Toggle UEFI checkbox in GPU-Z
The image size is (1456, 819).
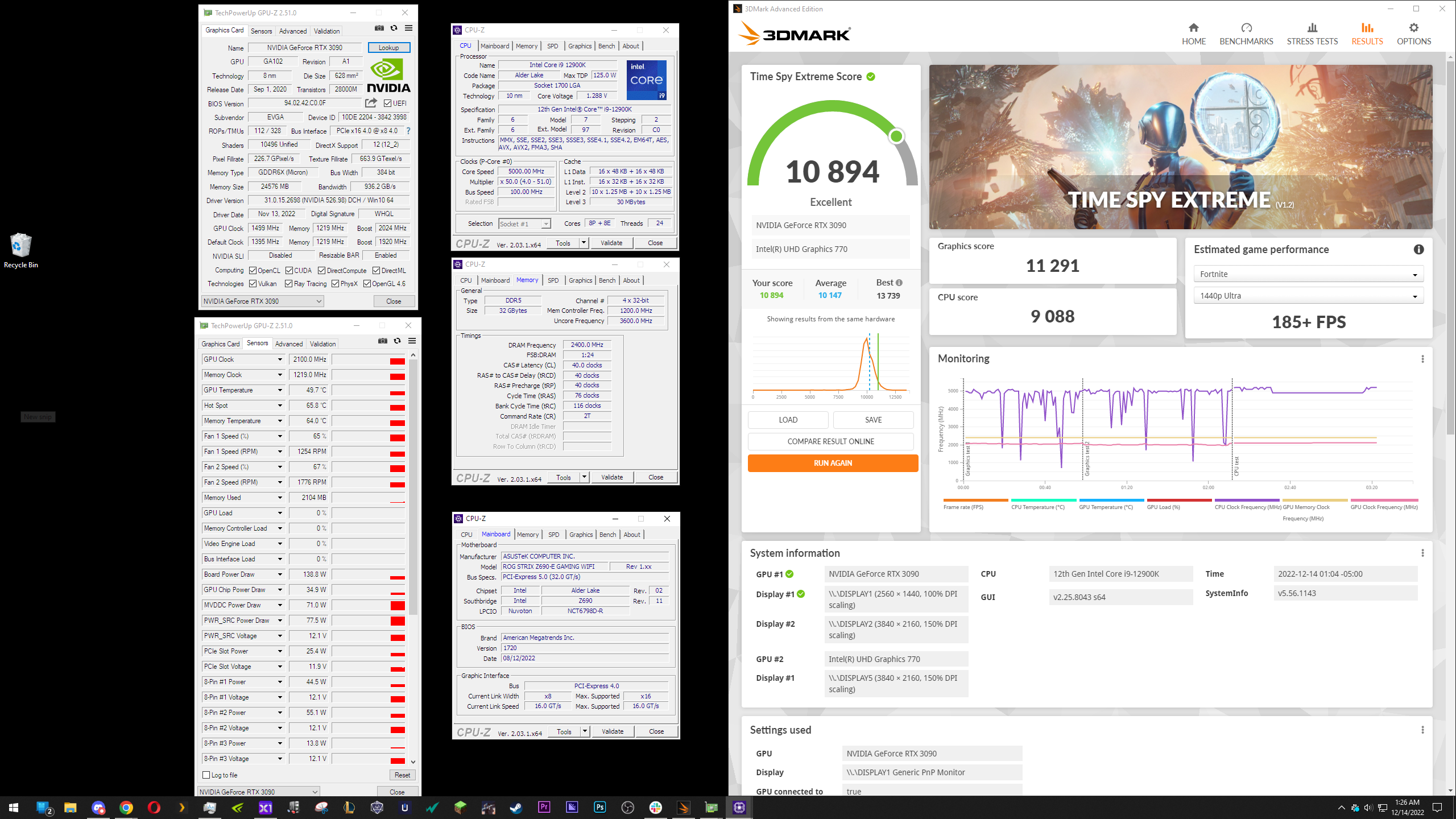click(x=387, y=103)
